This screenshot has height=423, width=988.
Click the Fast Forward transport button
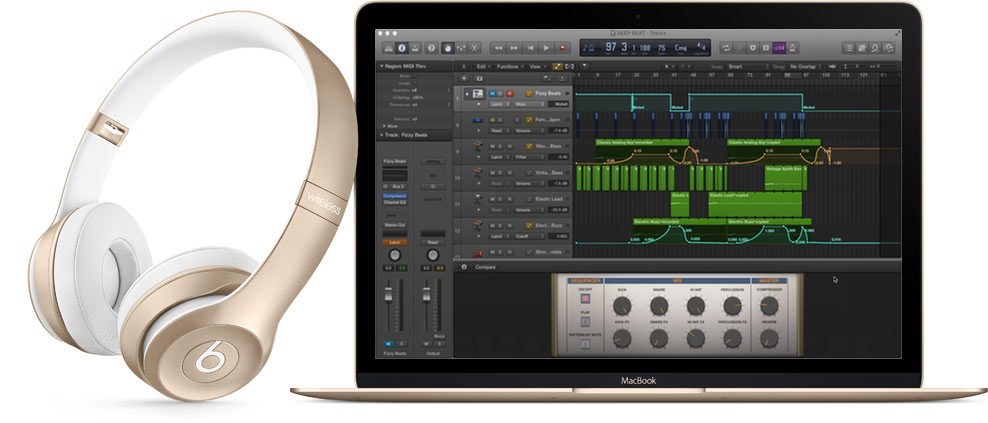[x=515, y=48]
